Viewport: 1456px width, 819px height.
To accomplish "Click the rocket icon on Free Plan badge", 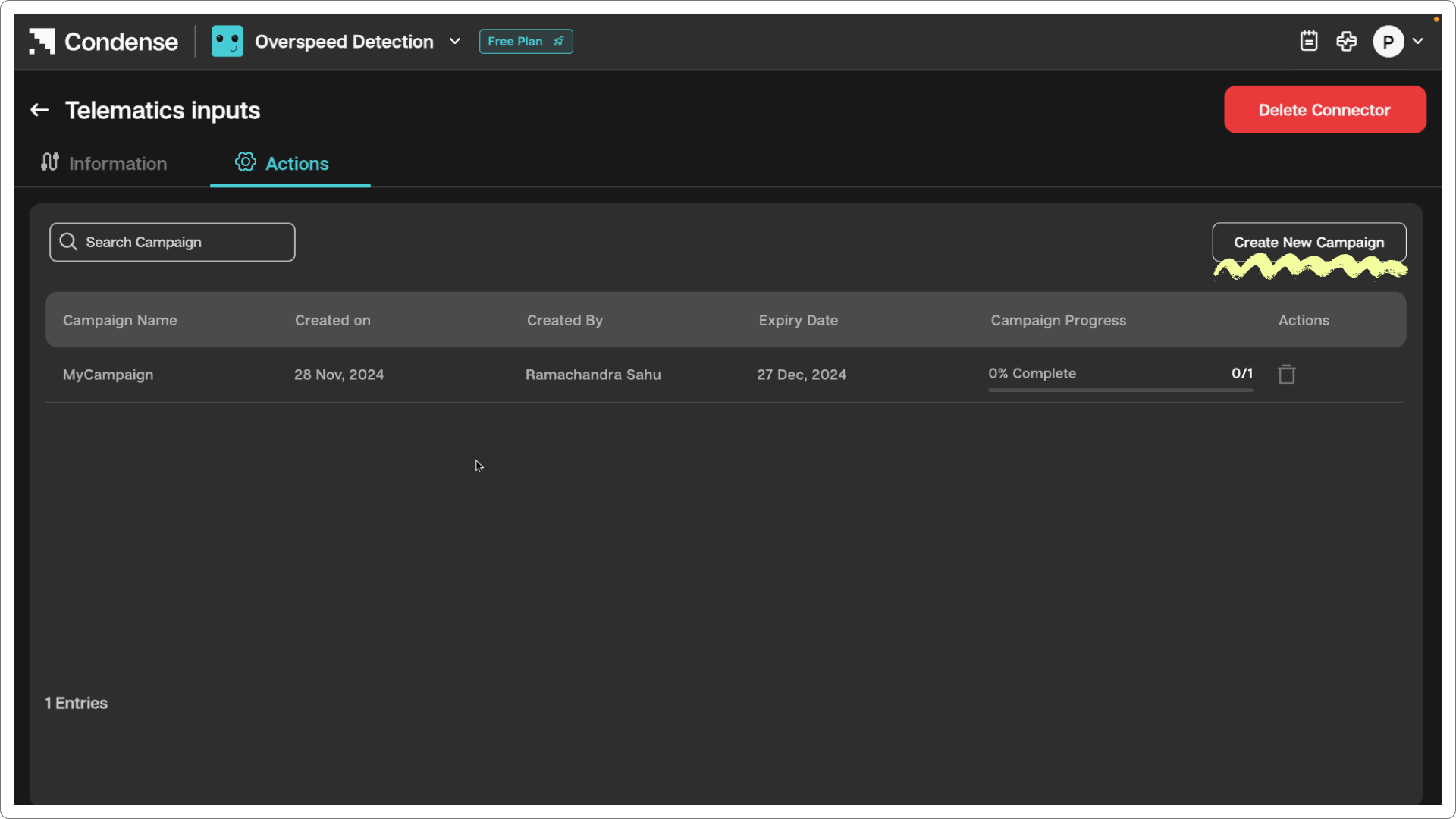I will click(559, 42).
